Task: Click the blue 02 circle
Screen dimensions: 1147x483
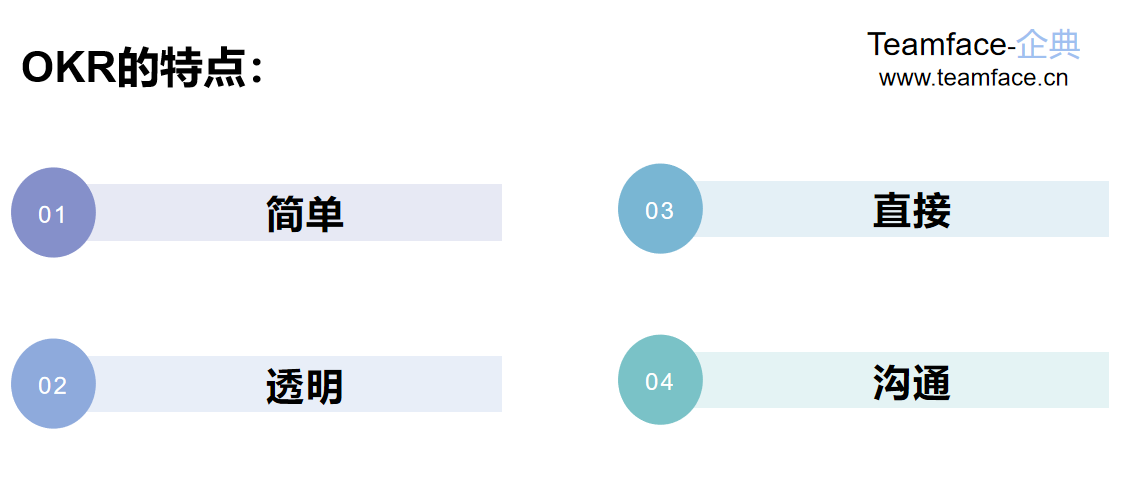Action: click(x=53, y=383)
